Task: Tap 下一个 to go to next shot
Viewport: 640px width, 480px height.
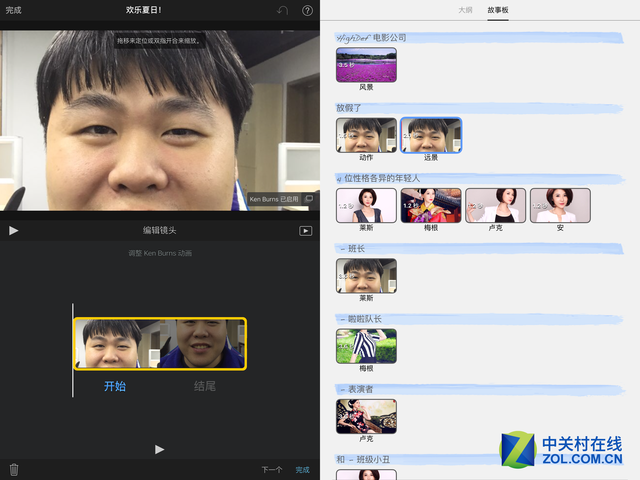Action: 271,469
